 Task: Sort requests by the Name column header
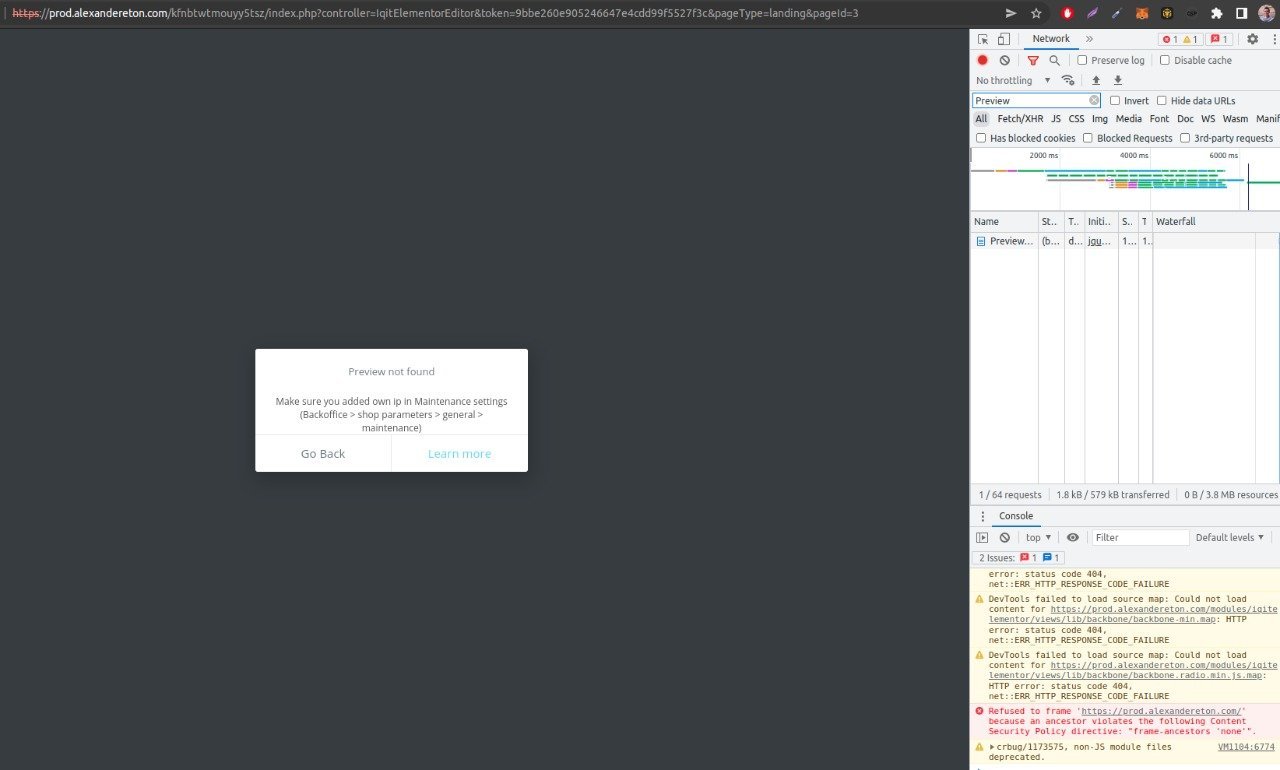[1004, 222]
